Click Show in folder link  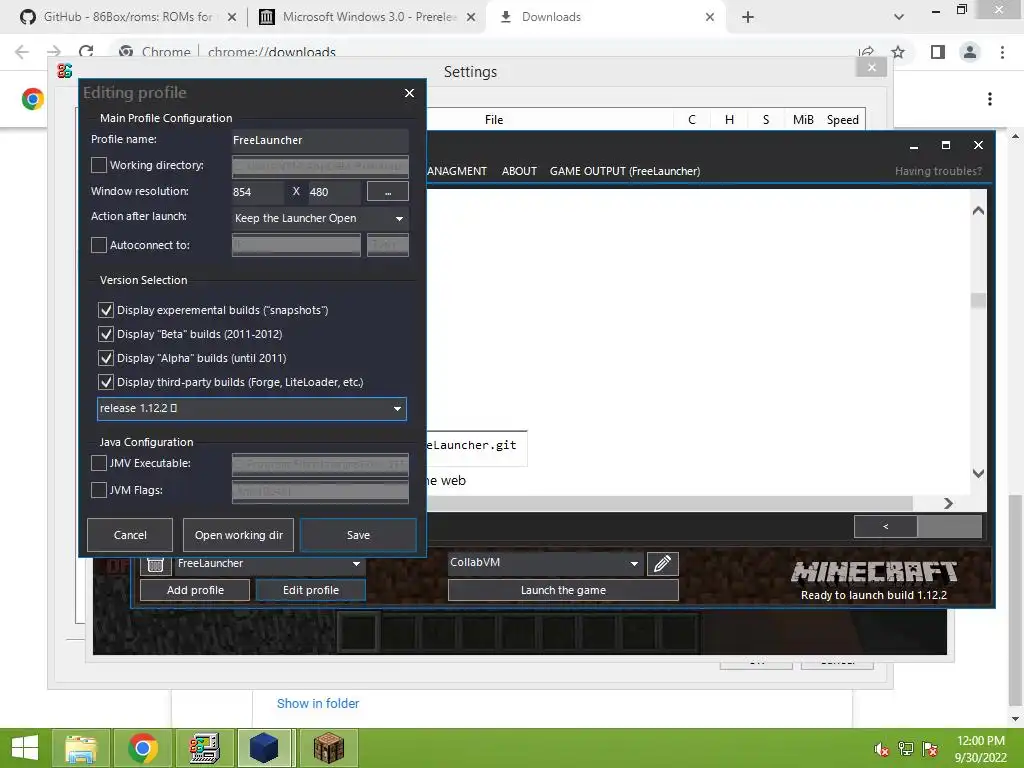318,703
